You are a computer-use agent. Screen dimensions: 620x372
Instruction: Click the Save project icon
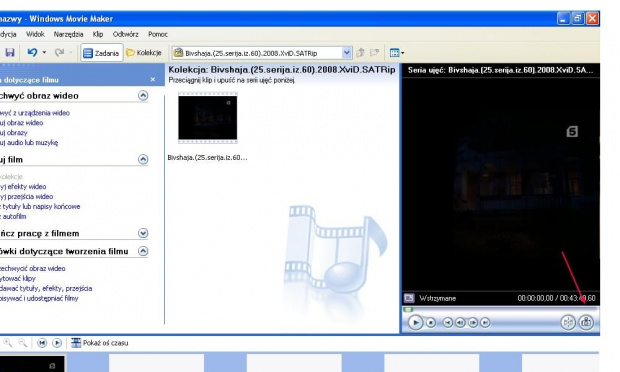click(x=10, y=53)
